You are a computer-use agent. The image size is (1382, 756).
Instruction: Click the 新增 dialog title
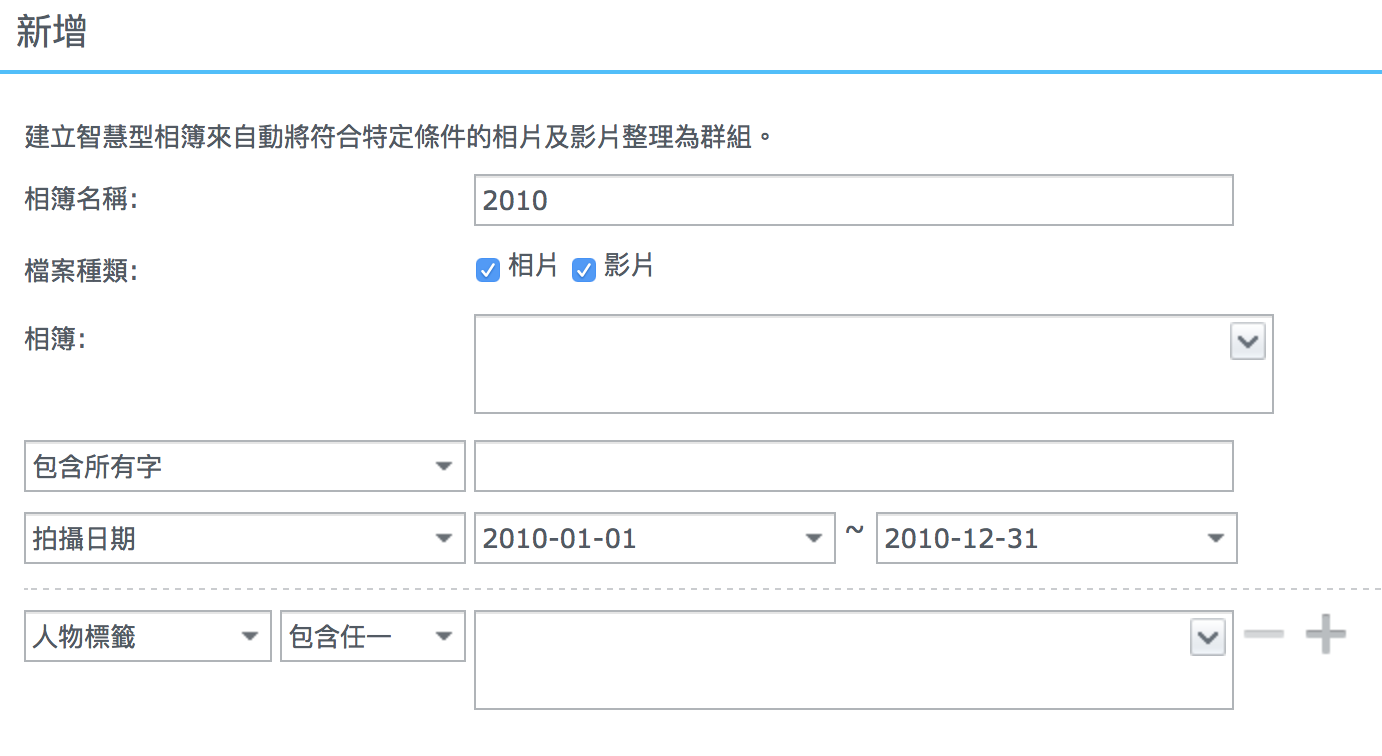click(x=52, y=33)
